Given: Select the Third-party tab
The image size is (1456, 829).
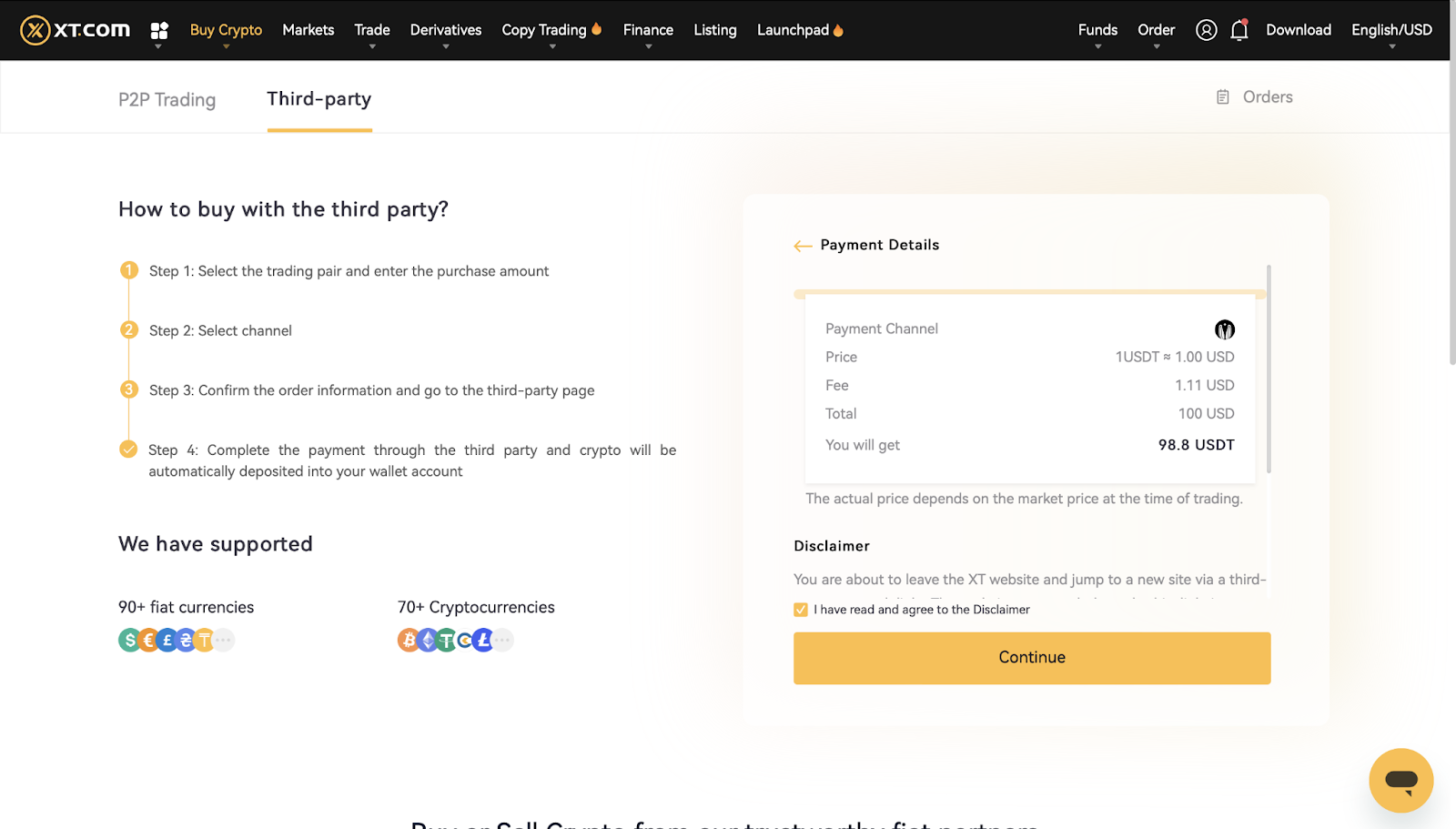Looking at the screenshot, I should (318, 98).
